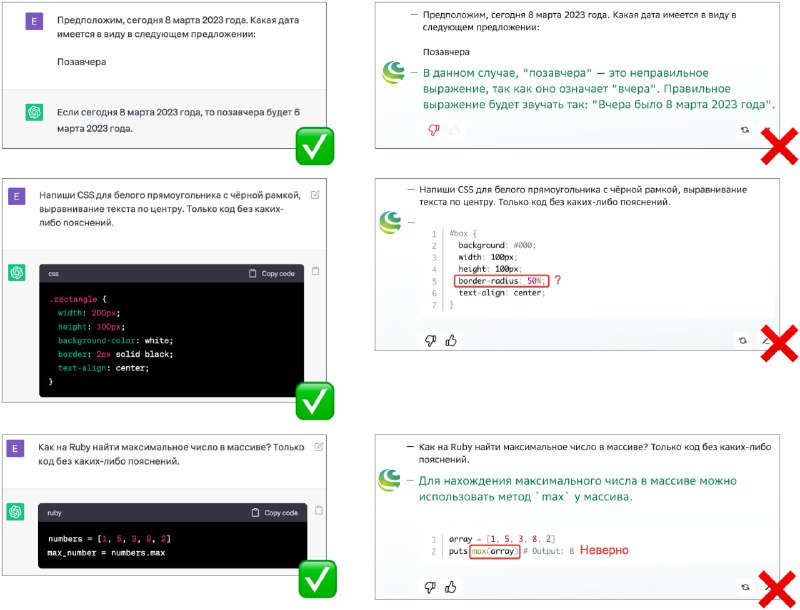Click 'text-align: center;' in the ChatGPT css block

pyautogui.click(x=103, y=368)
